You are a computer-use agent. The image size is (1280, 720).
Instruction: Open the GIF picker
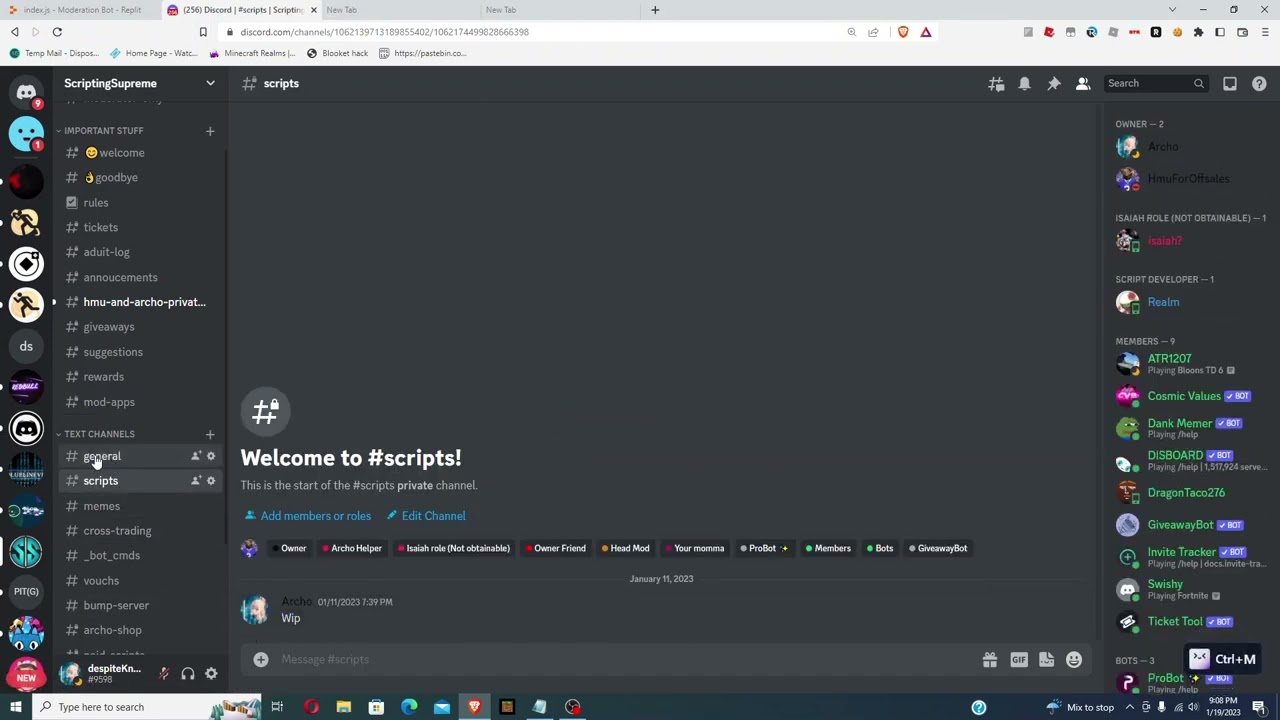(1019, 660)
